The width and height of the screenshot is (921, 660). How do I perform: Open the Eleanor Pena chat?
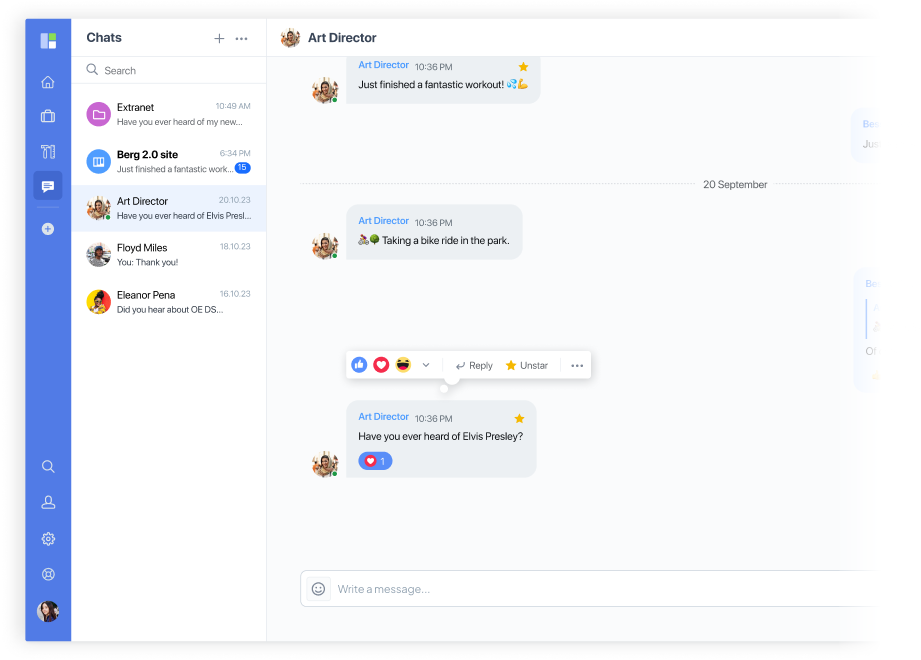[168, 302]
